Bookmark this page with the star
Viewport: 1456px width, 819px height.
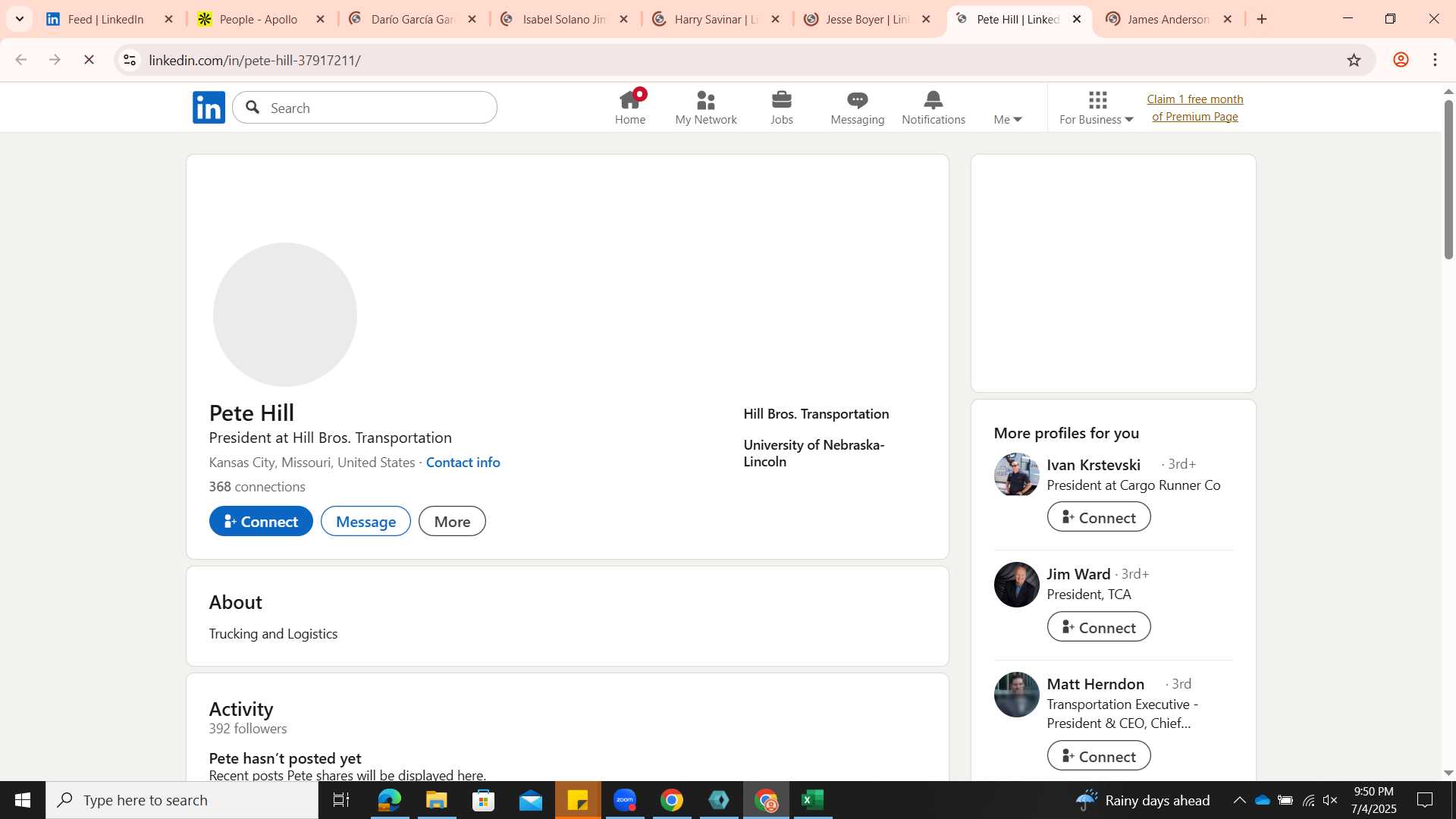(1354, 60)
